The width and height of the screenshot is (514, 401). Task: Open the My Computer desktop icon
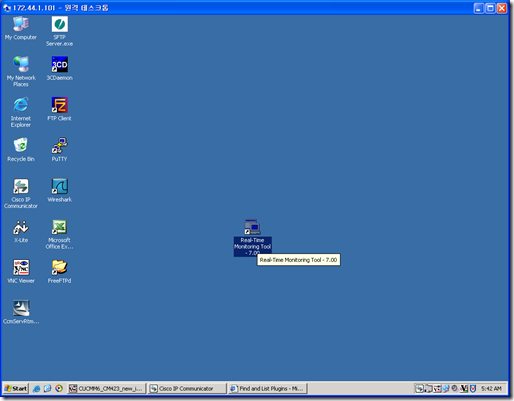pyautogui.click(x=21, y=28)
